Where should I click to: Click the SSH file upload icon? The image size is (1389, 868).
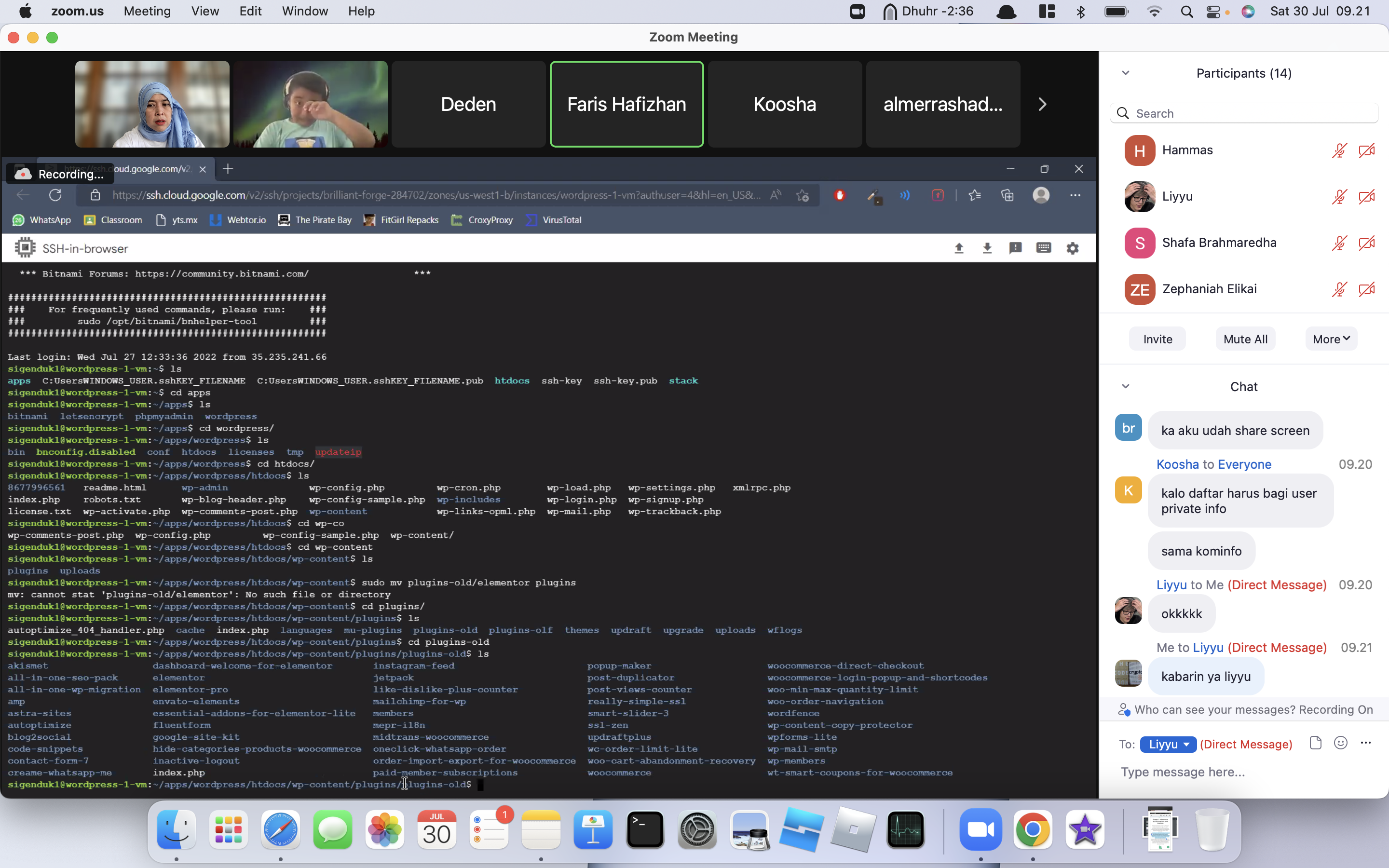coord(958,248)
